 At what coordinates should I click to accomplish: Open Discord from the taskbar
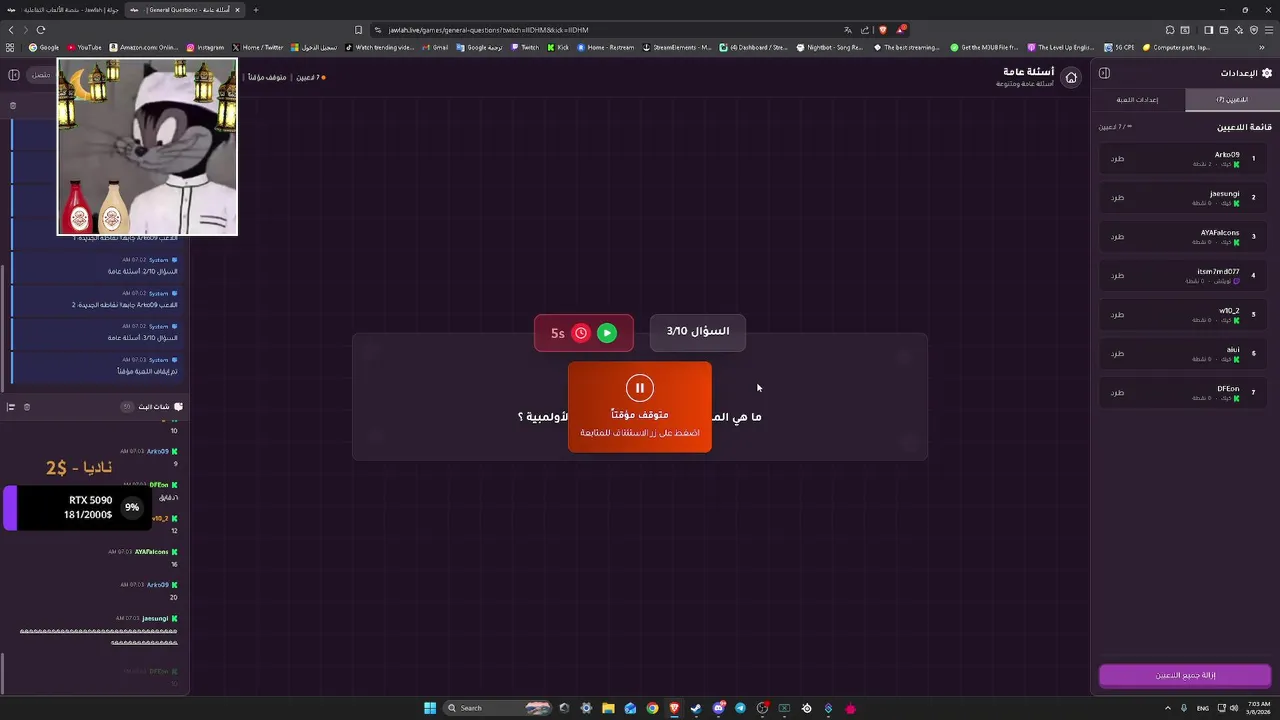(x=718, y=708)
